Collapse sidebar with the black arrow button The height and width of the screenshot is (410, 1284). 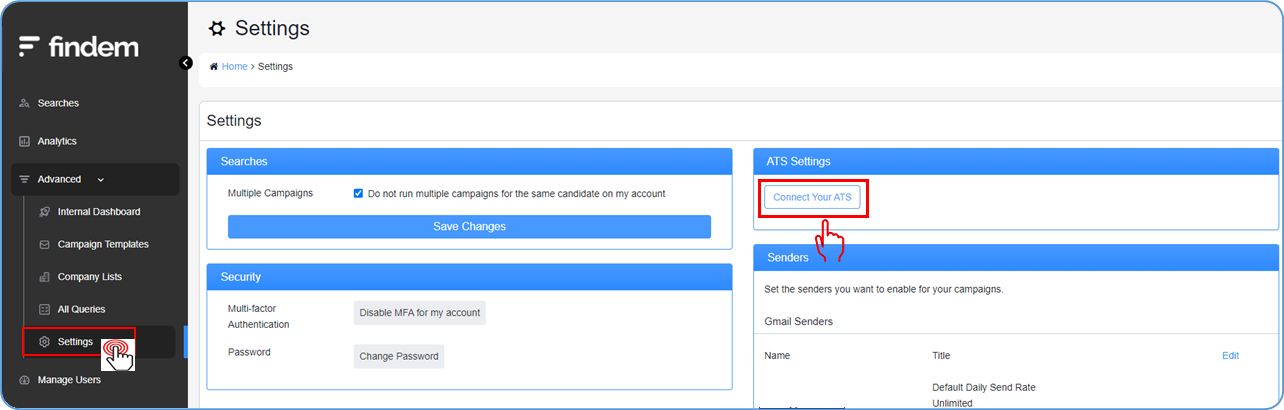tap(185, 63)
